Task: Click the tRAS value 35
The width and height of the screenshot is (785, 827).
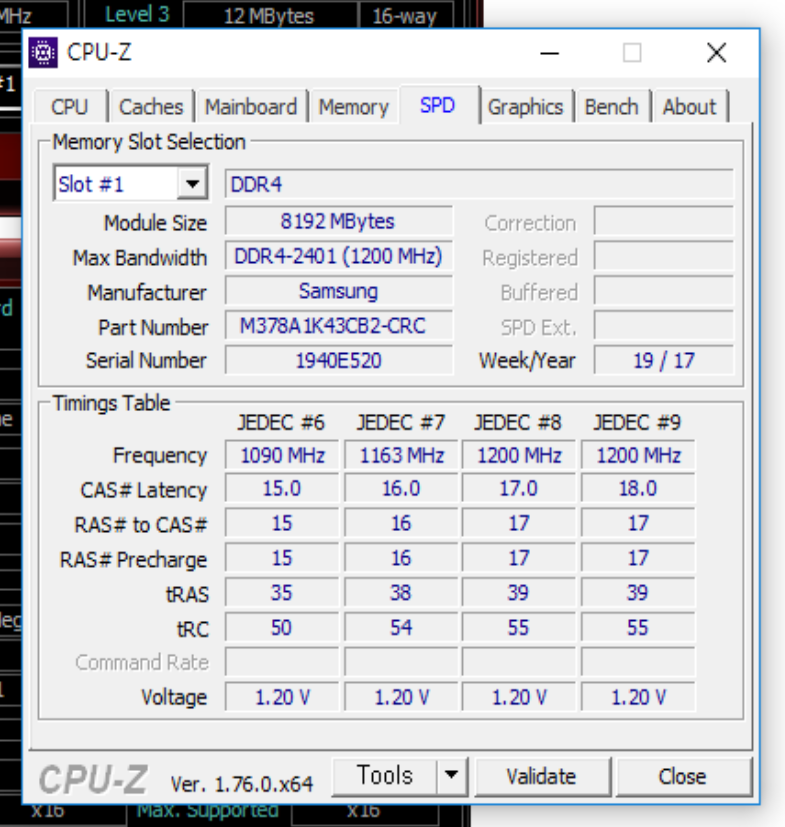Action: 282,593
